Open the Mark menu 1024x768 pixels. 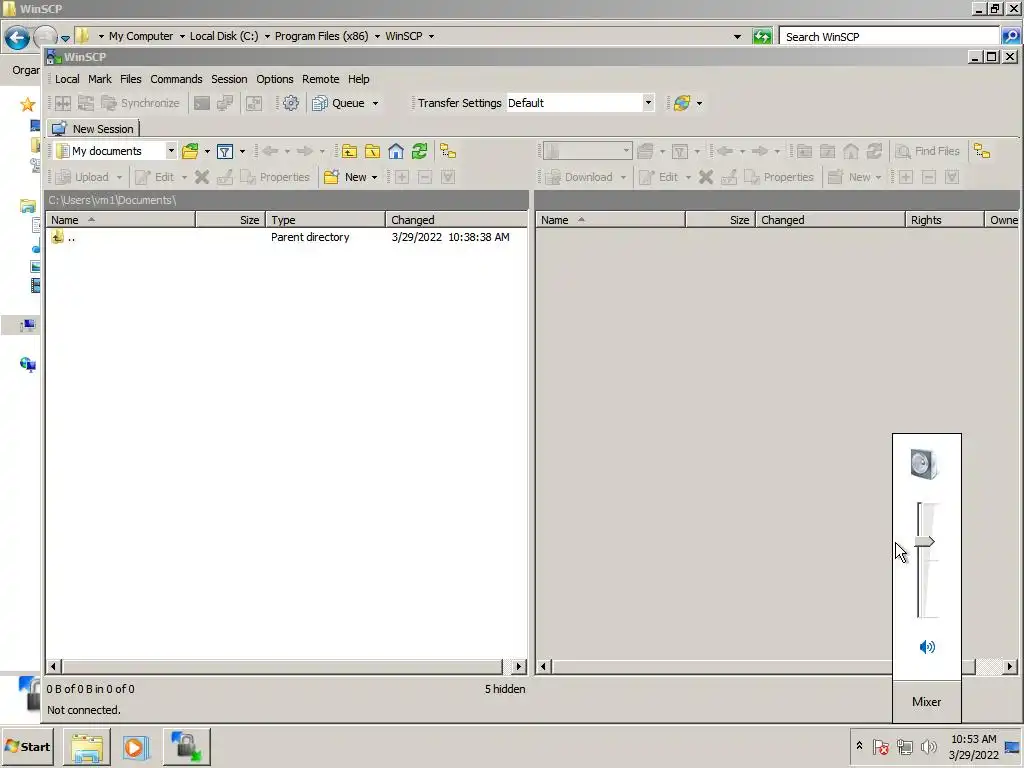100,79
